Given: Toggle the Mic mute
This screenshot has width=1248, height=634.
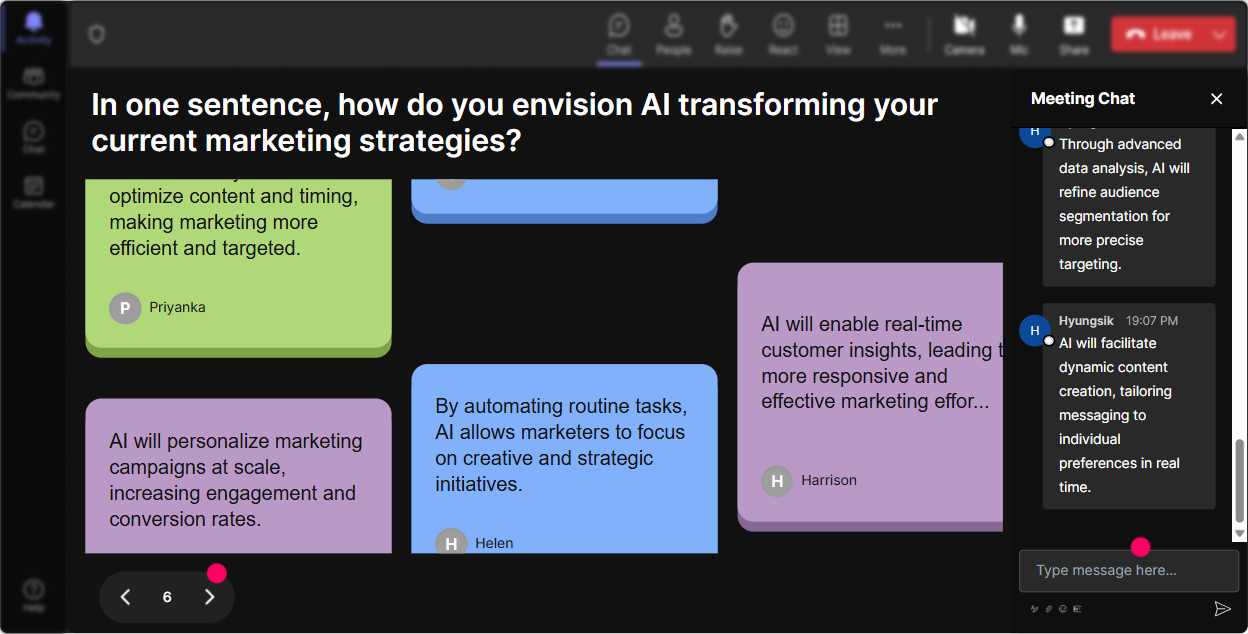Looking at the screenshot, I should tap(1019, 34).
